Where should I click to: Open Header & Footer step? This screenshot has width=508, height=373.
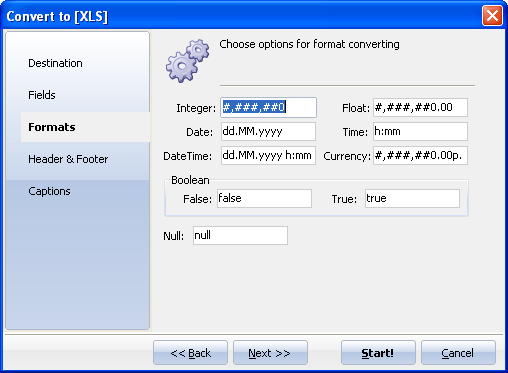[68, 159]
